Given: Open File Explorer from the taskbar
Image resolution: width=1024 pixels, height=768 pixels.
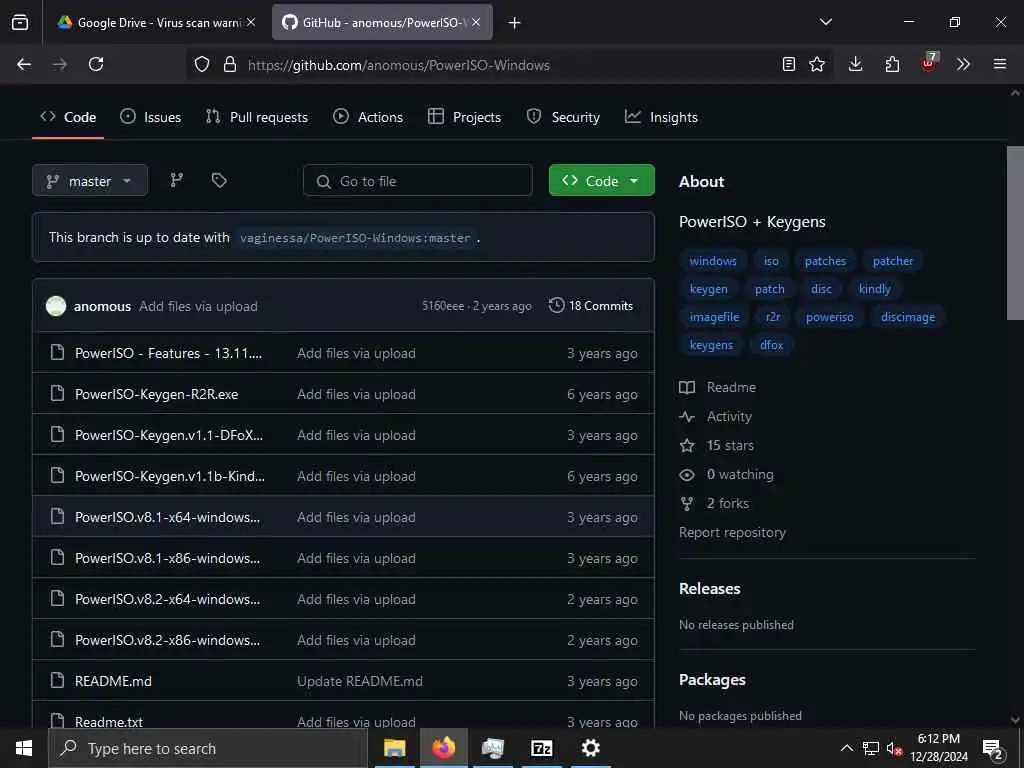Looking at the screenshot, I should coord(394,748).
